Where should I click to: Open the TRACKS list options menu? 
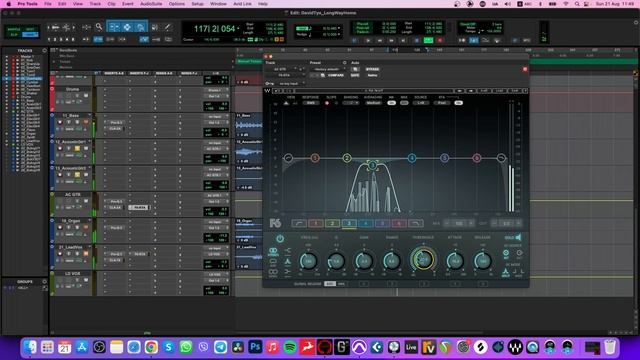pos(44,51)
